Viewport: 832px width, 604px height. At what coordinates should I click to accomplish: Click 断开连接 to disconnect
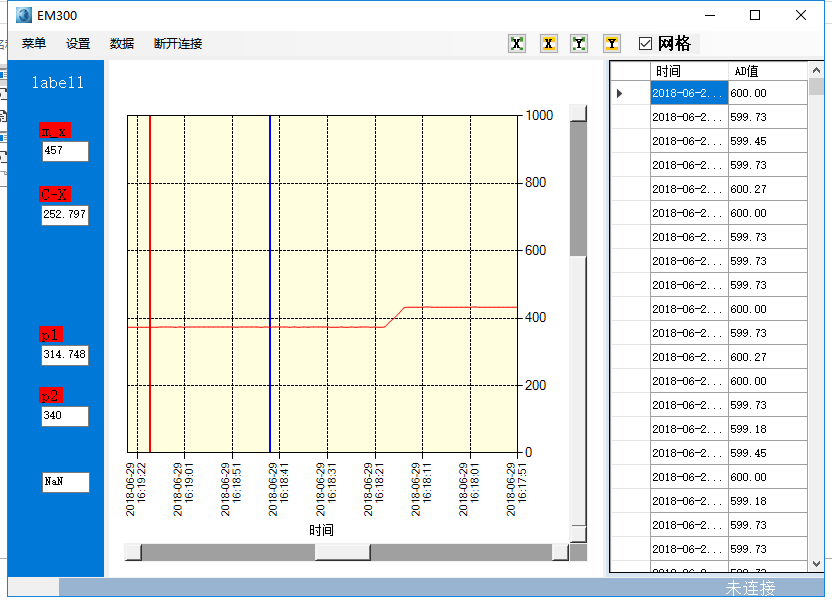point(178,44)
